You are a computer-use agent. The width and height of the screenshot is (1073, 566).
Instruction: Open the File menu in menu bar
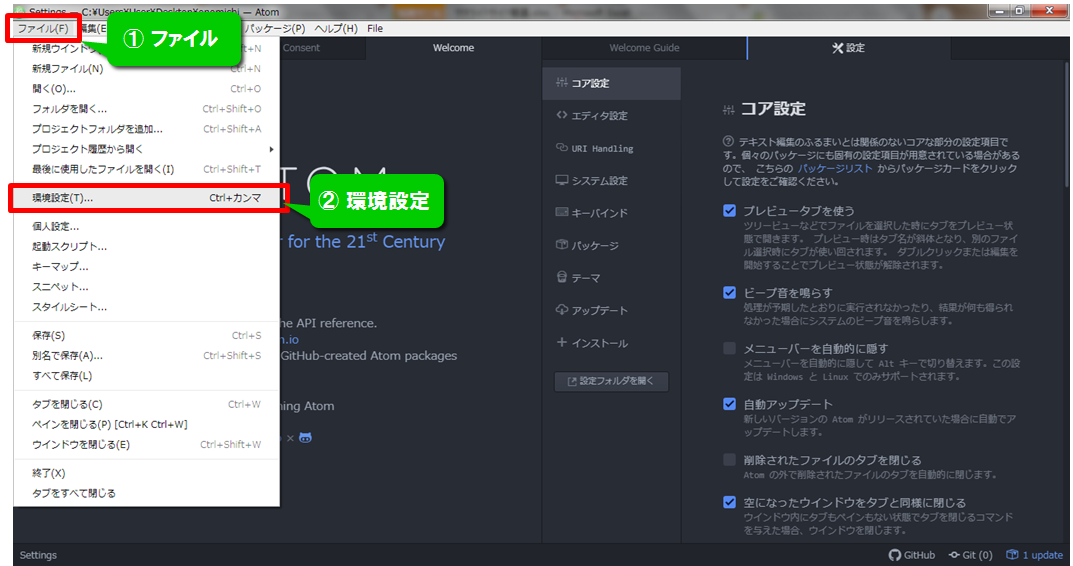[375, 29]
